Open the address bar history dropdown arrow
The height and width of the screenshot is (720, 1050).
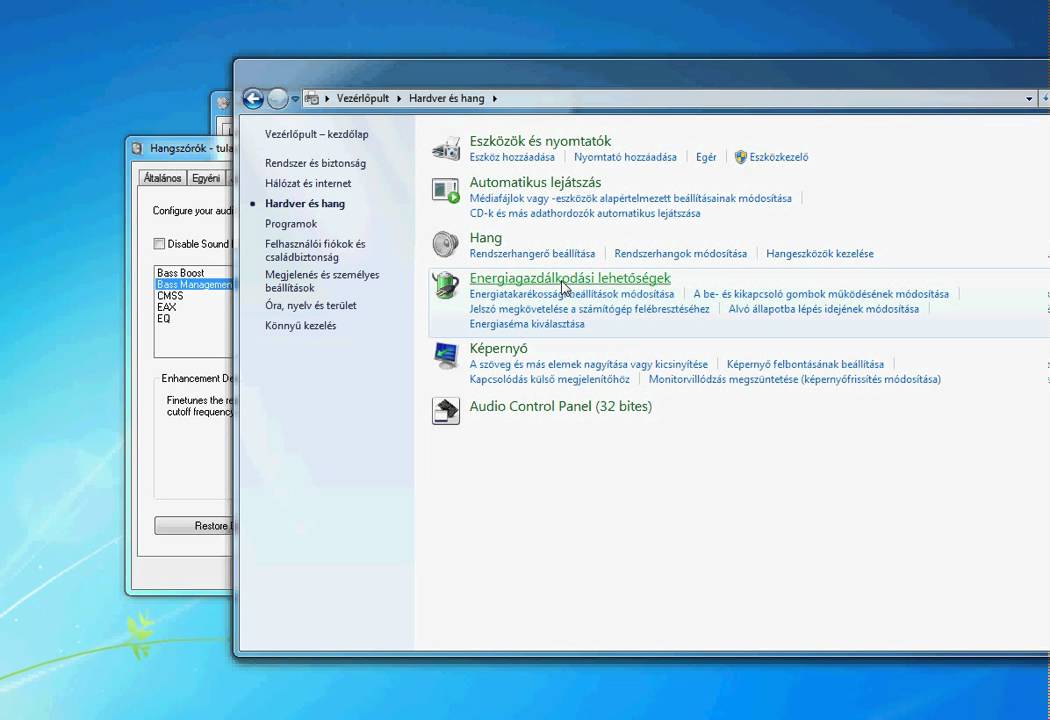pyautogui.click(x=1029, y=99)
